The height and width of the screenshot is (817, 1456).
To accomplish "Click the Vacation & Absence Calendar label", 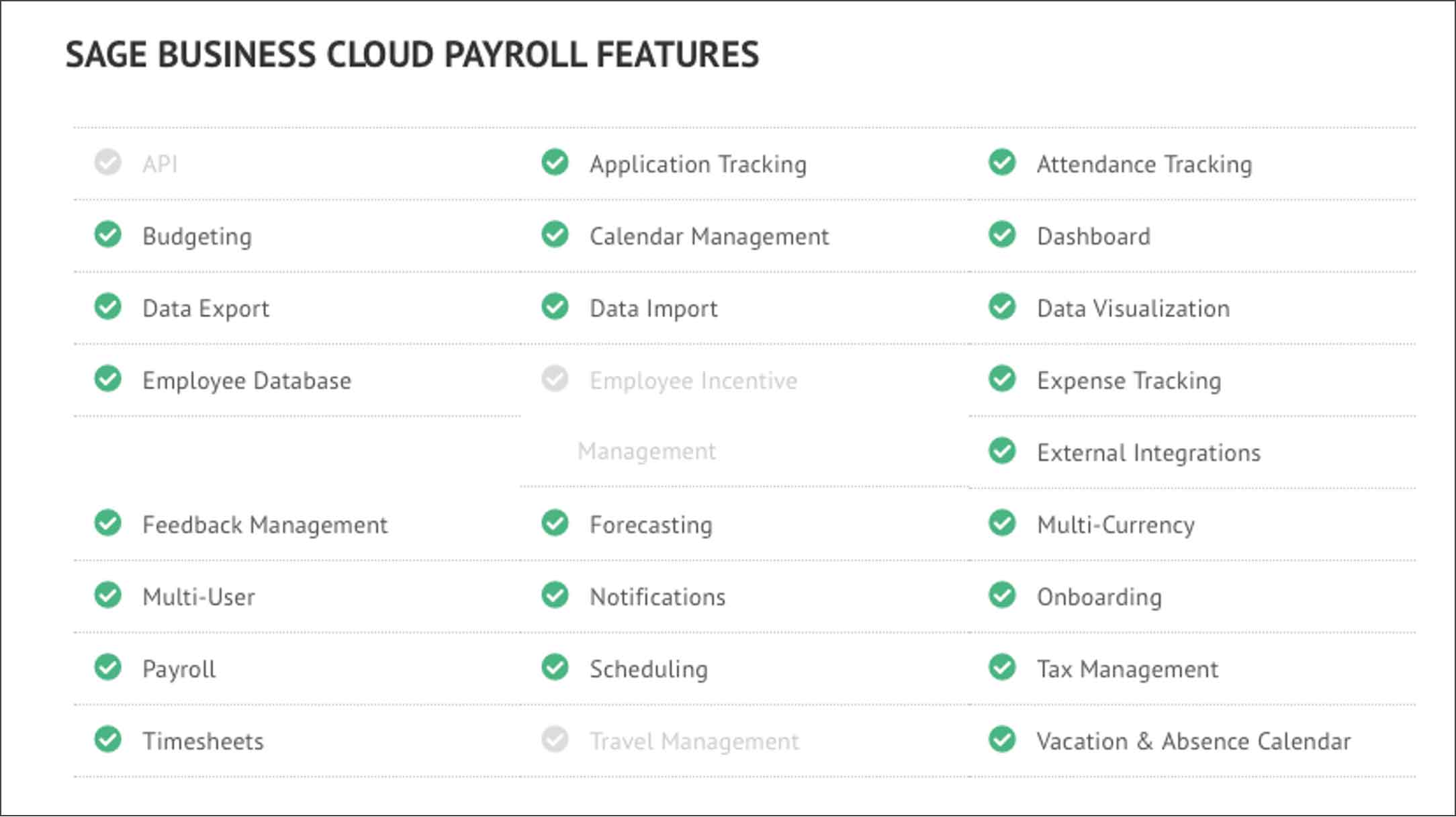I will click(x=1193, y=741).
